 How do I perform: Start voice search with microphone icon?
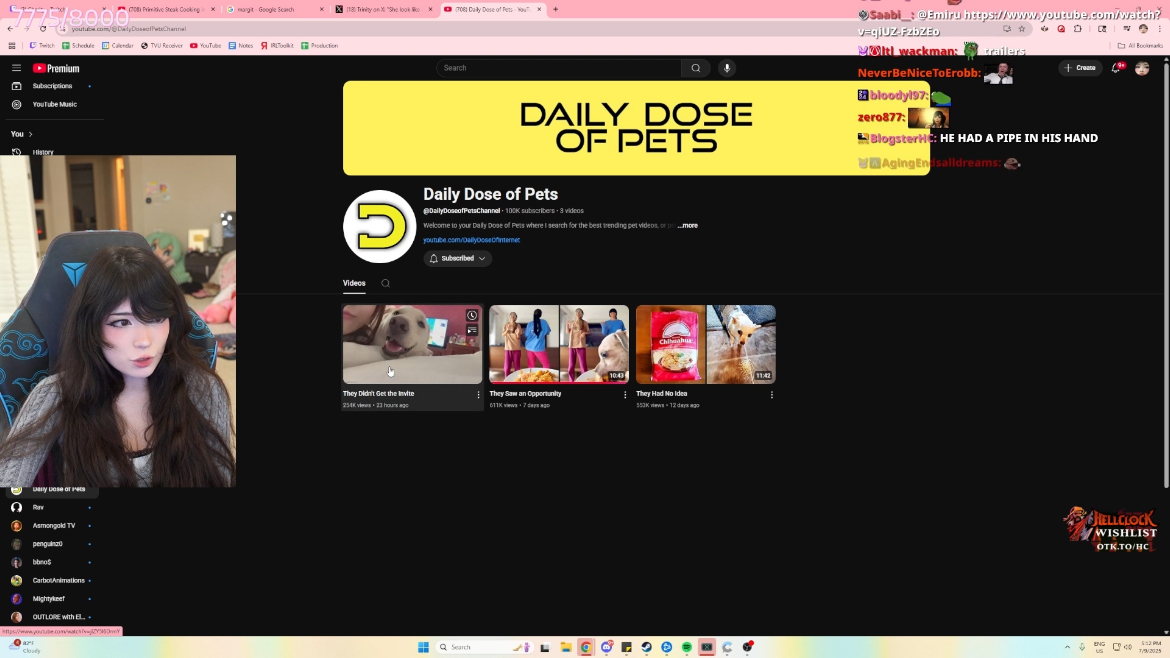(727, 68)
